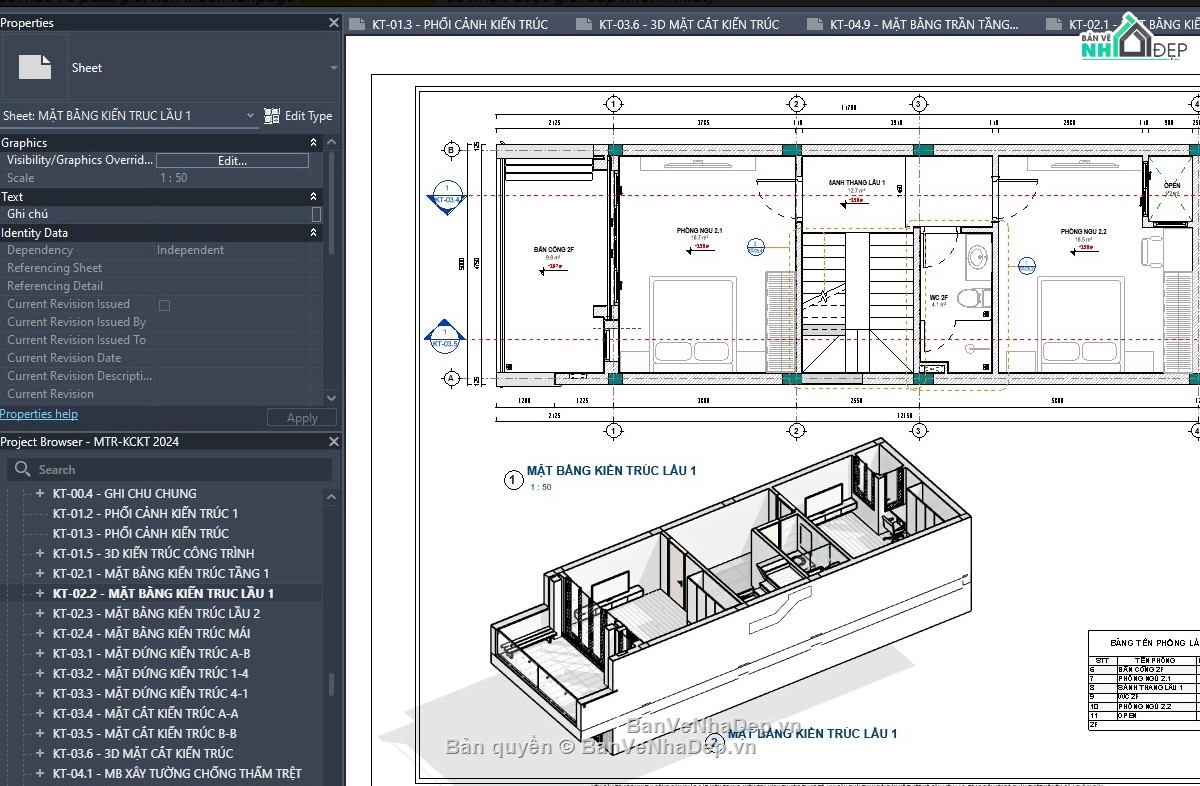Click the Apply button
Image resolution: width=1200 pixels, height=786 pixels.
[302, 418]
